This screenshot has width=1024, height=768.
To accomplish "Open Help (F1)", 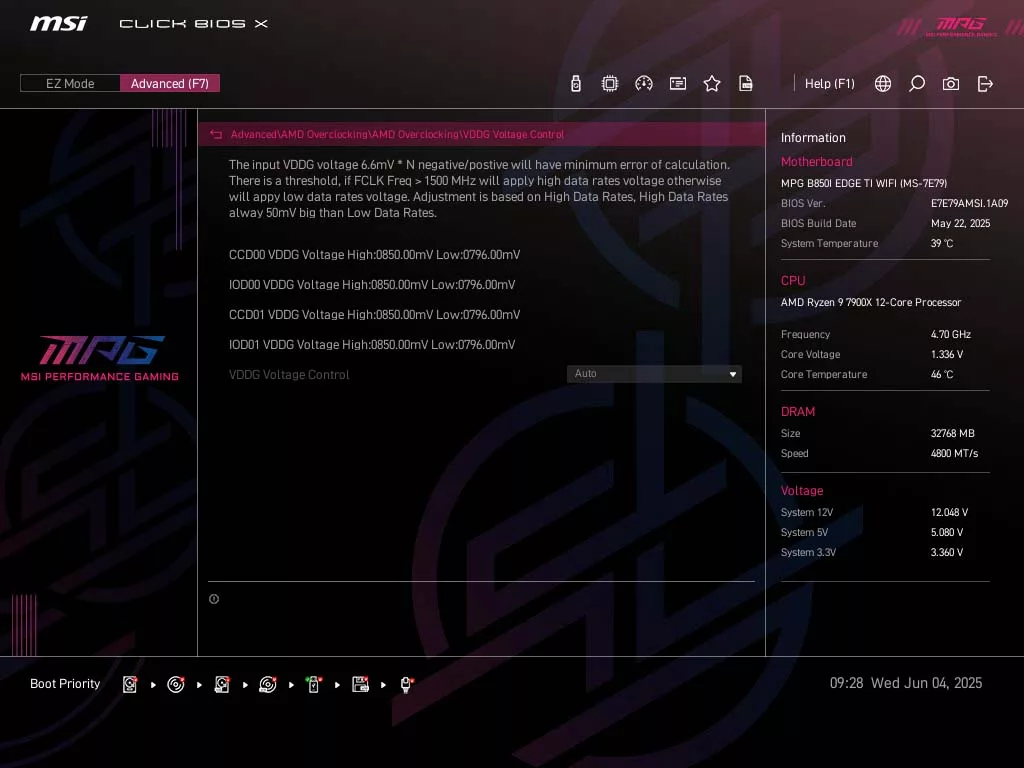I will coord(829,84).
